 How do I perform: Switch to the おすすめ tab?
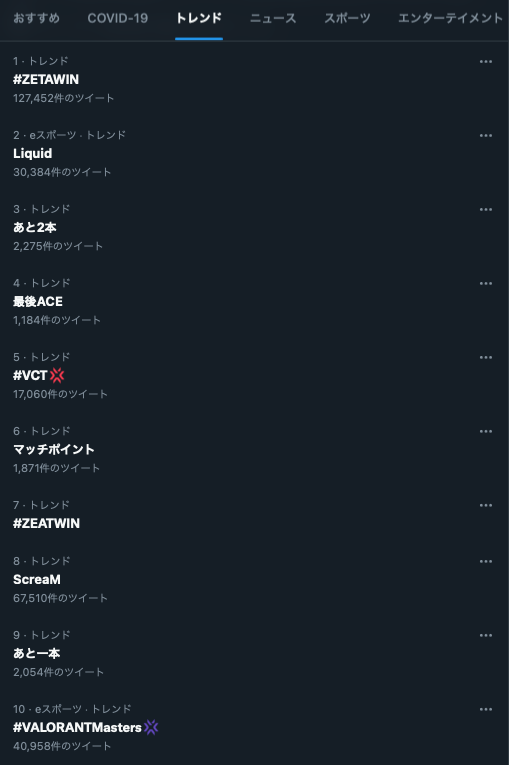click(x=37, y=19)
